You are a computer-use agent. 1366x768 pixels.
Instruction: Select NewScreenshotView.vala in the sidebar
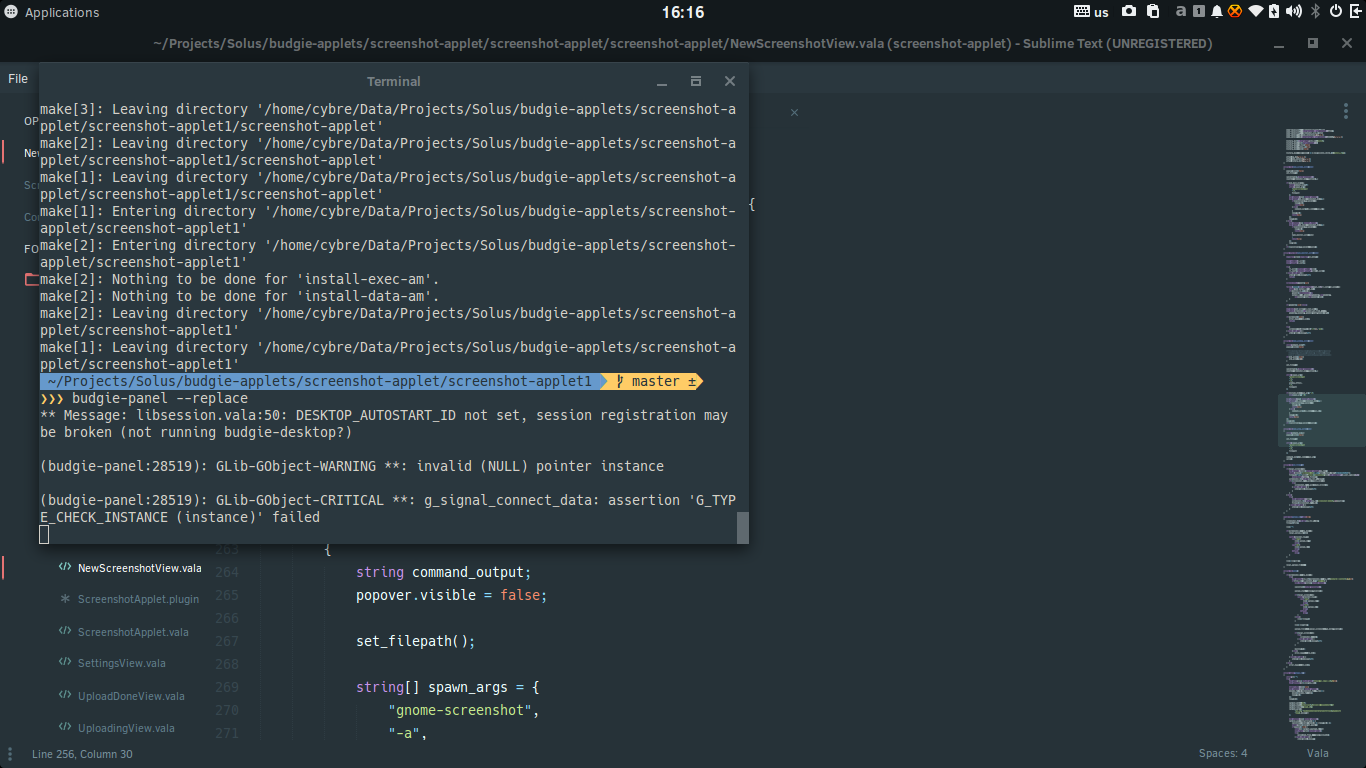(139, 568)
